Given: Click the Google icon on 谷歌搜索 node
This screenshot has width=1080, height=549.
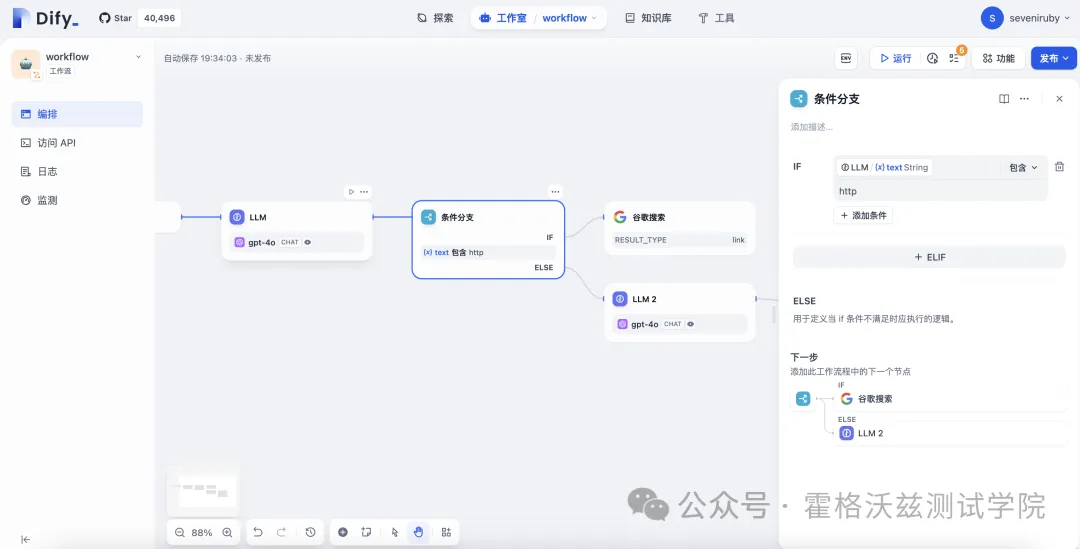Looking at the screenshot, I should click(619, 217).
